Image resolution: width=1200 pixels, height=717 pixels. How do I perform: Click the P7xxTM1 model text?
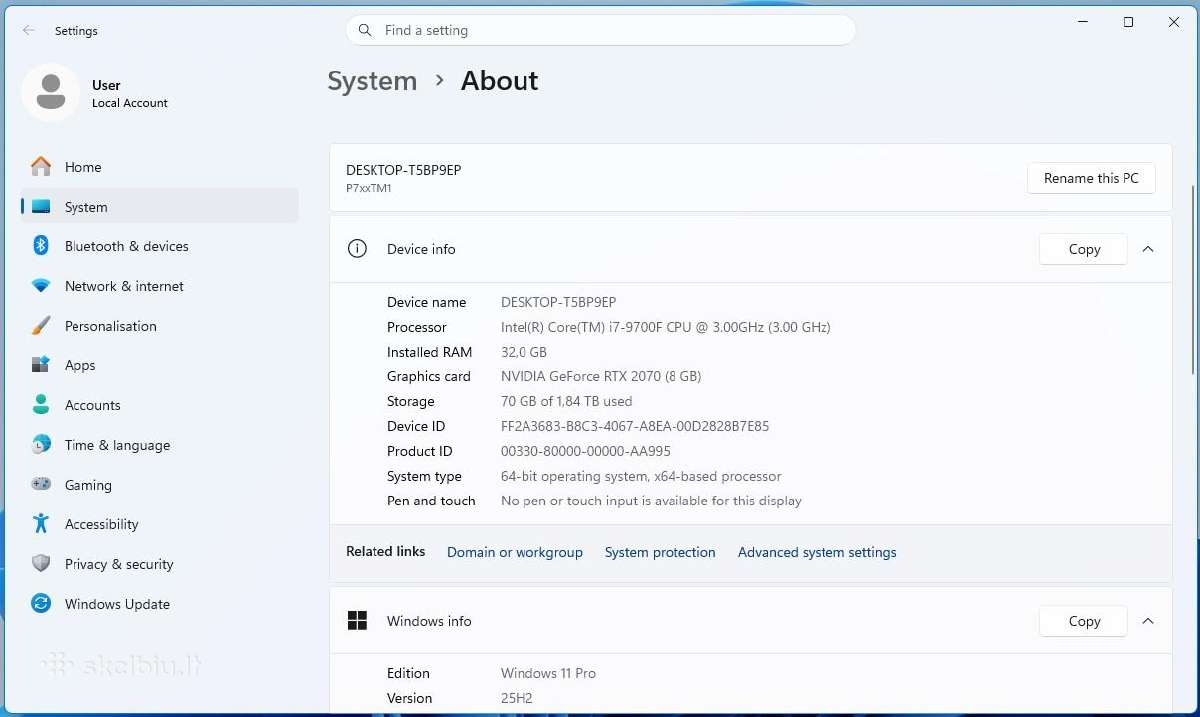click(x=369, y=188)
